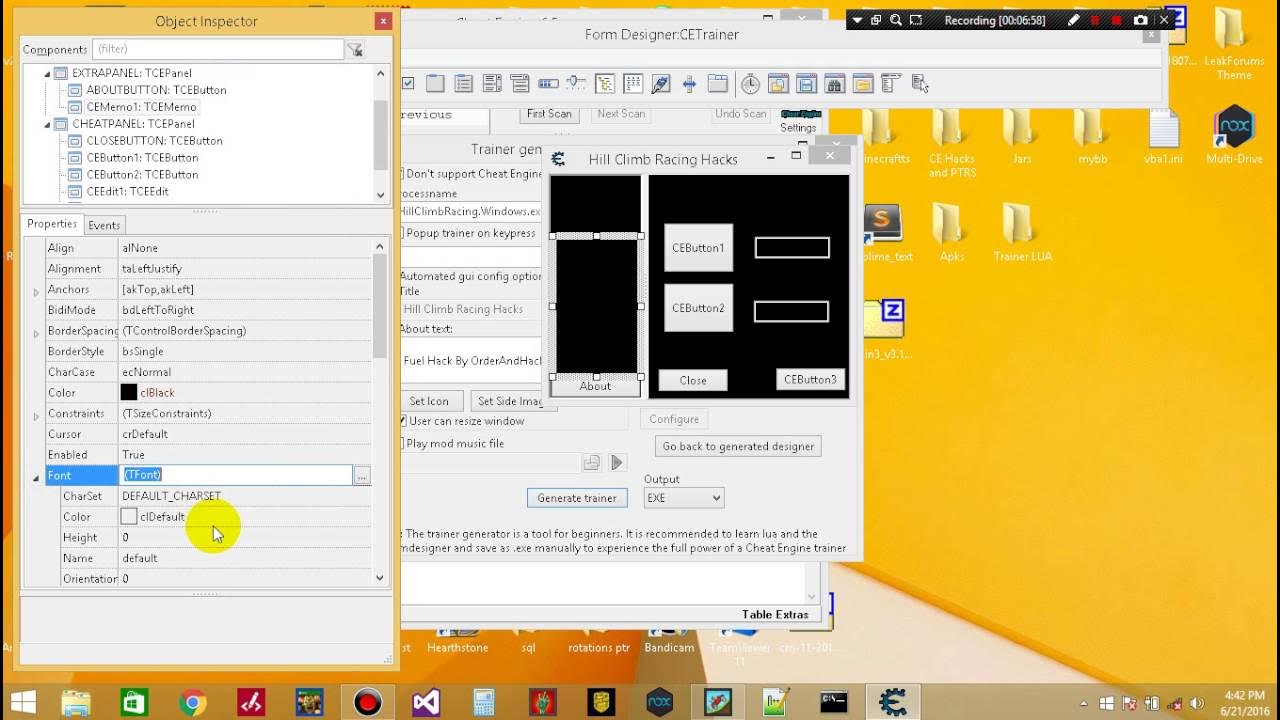Click the Bandicam magnifier icon
Screen dimensions: 1280x720
896,20
